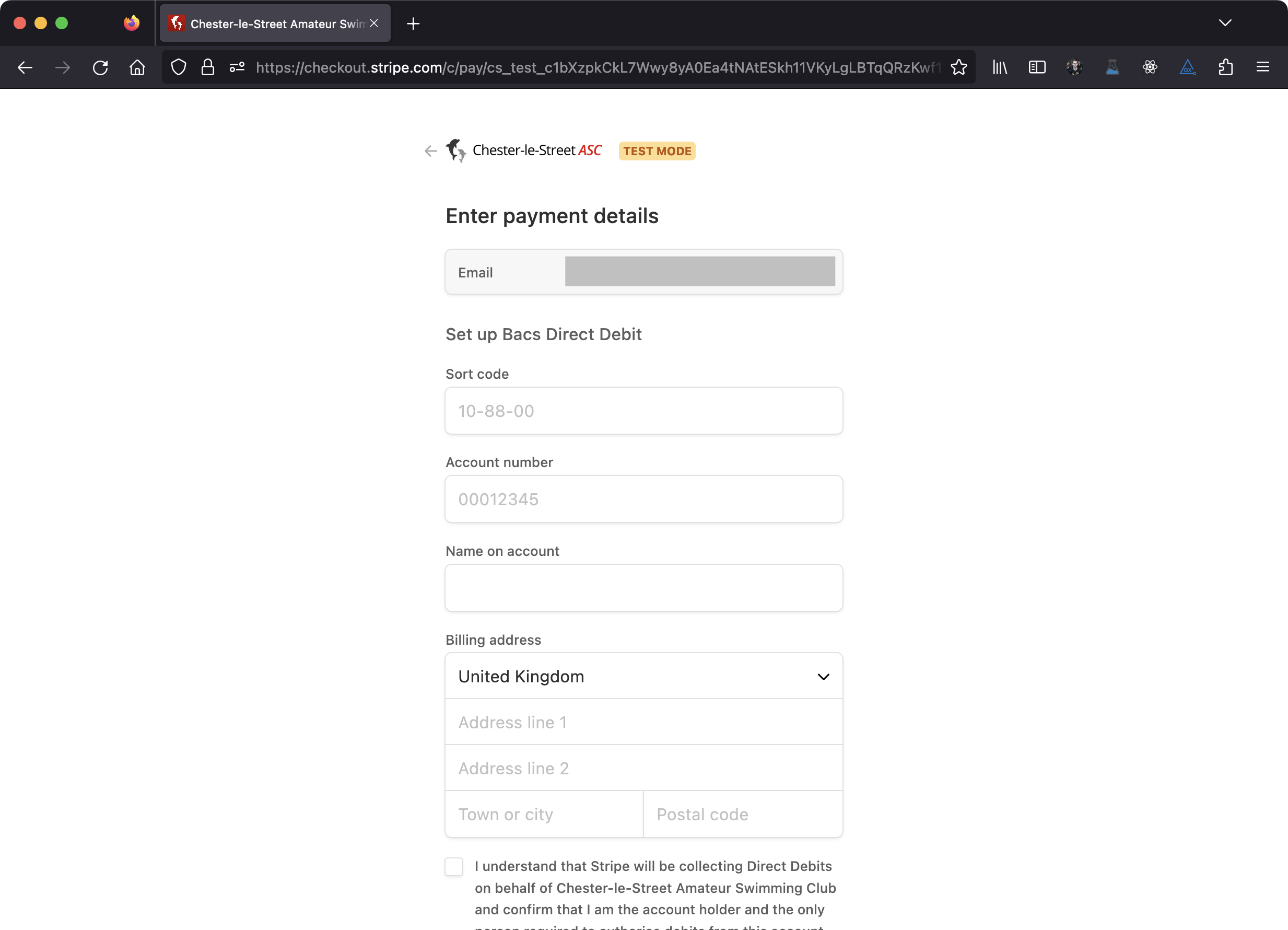Open the Extensions puzzle piece menu
This screenshot has height=930, width=1288.
click(x=1225, y=67)
